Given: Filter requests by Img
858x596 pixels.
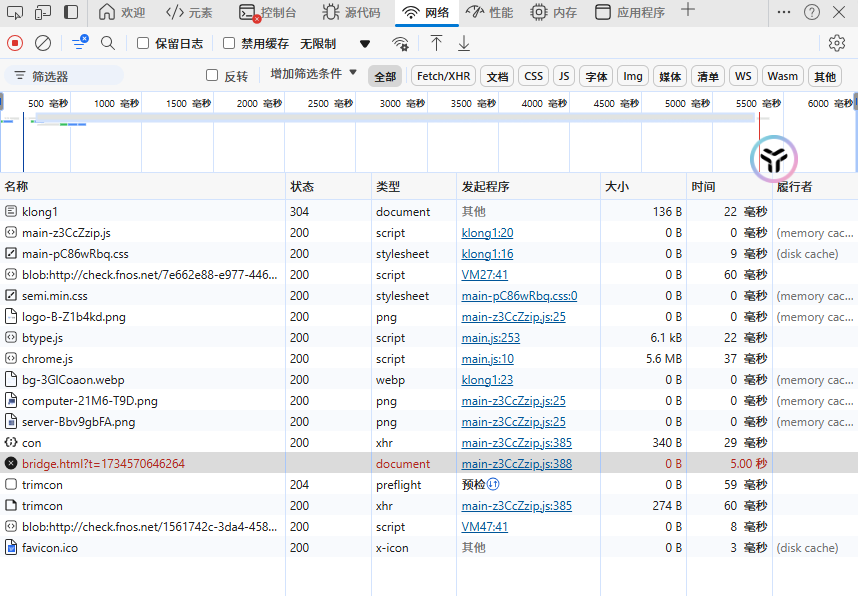Looking at the screenshot, I should 633,76.
